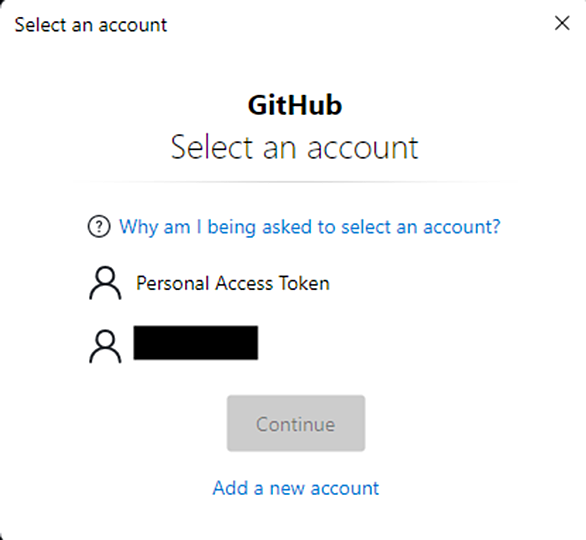The image size is (586, 540).
Task: Open "Why am I being asked" link
Action: click(x=309, y=227)
